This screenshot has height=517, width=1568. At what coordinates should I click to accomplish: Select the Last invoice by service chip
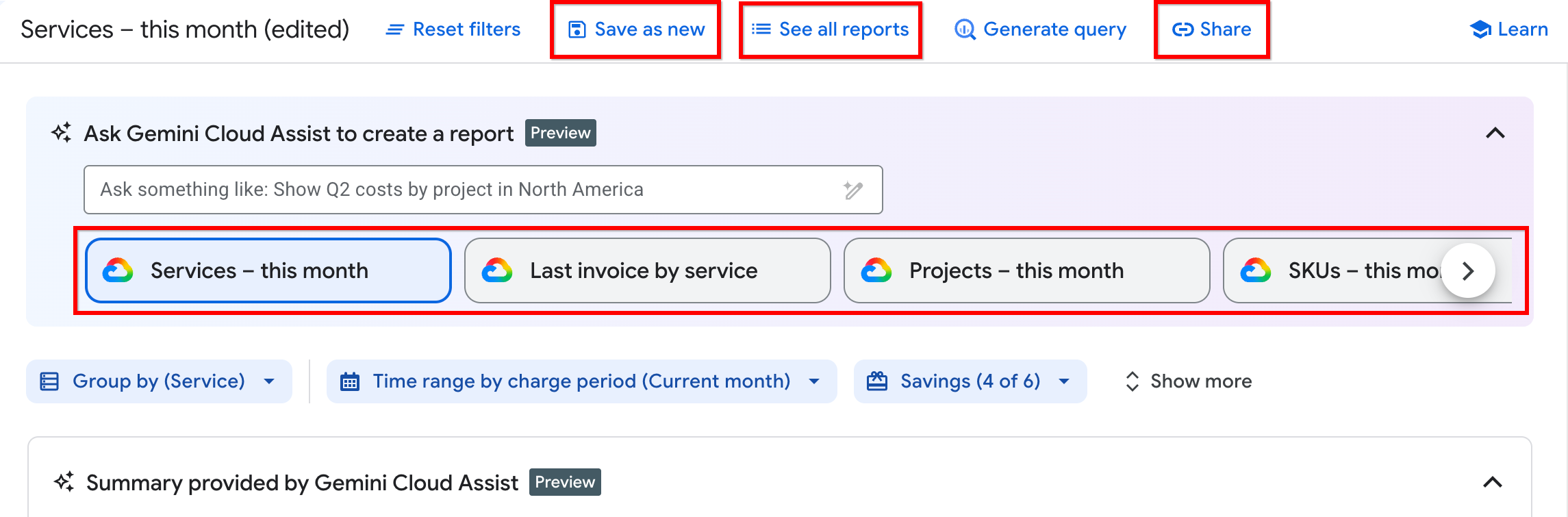coord(647,270)
